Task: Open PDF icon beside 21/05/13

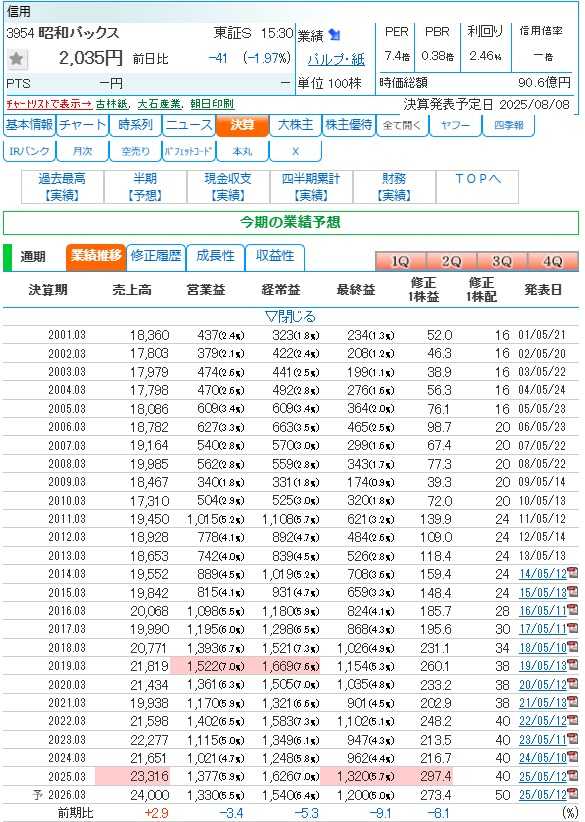Action: 572,702
